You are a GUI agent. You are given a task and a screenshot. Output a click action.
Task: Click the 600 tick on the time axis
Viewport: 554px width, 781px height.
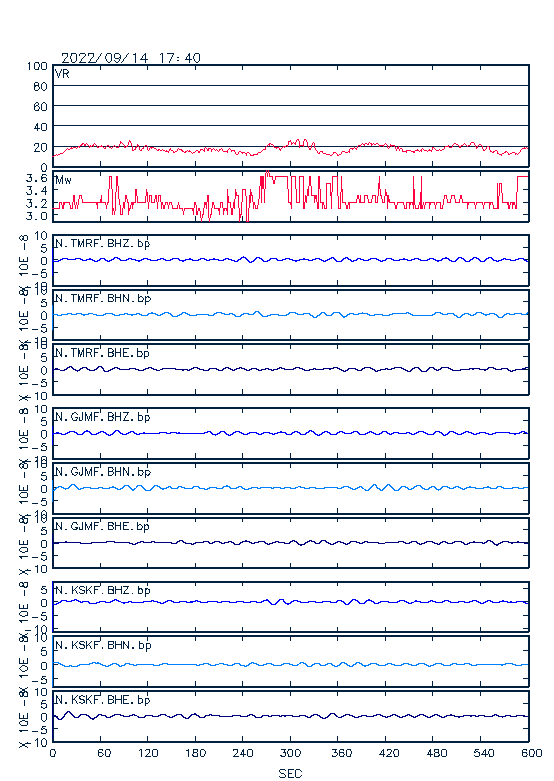[x=531, y=753]
